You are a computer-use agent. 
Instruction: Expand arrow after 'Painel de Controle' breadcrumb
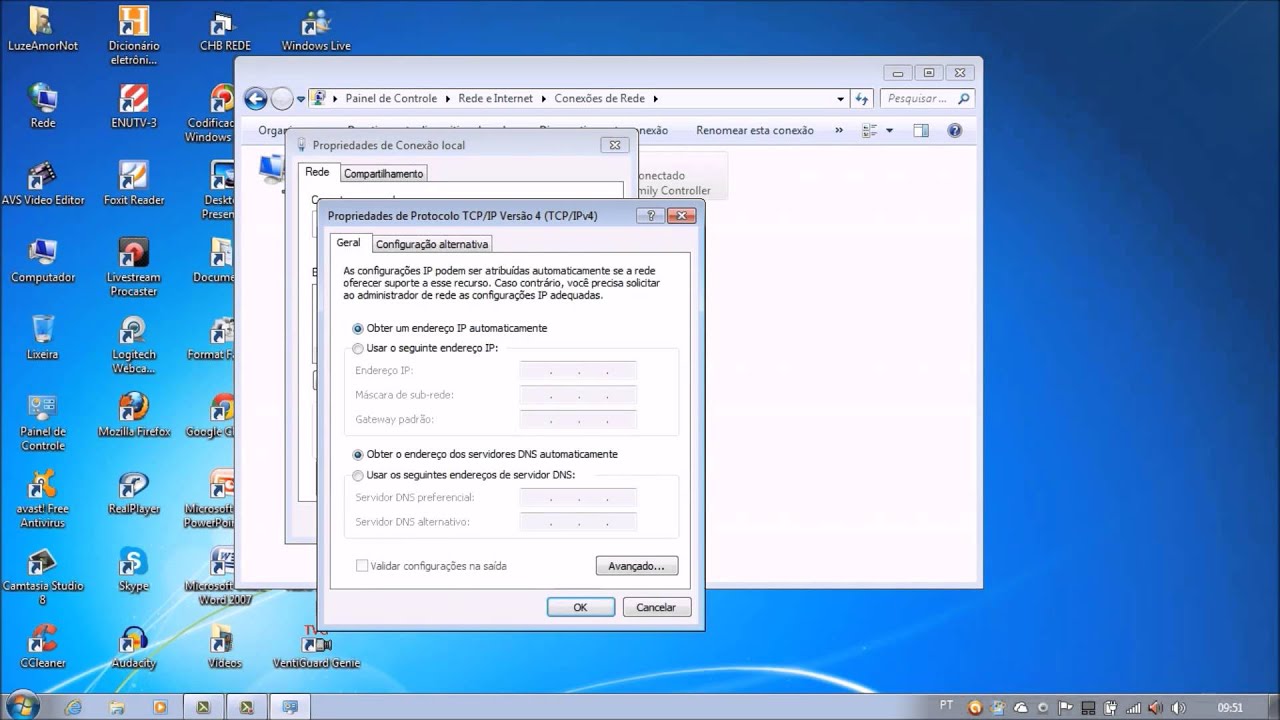[447, 99]
